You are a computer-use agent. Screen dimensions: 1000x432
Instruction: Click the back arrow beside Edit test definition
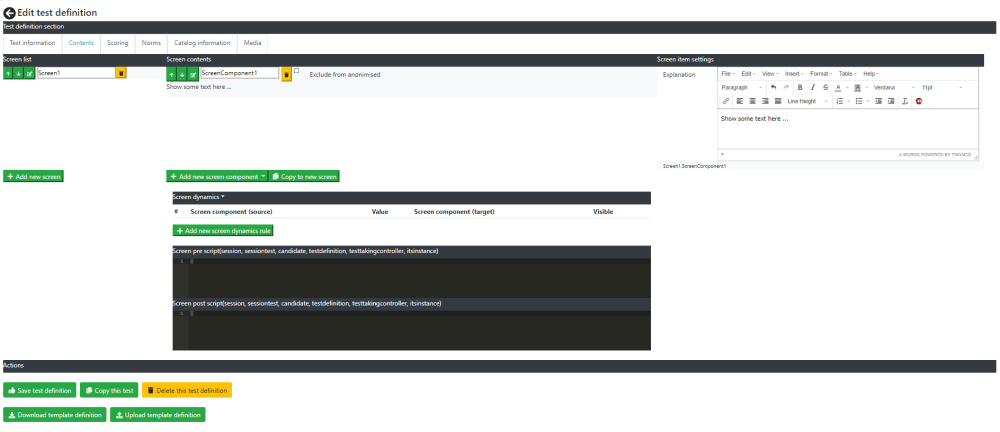(10, 12)
